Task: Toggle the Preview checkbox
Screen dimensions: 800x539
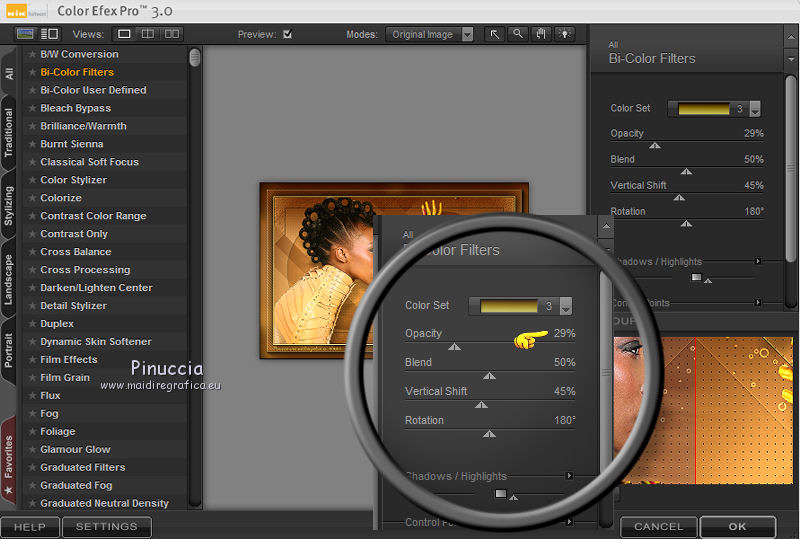Action: (x=288, y=34)
